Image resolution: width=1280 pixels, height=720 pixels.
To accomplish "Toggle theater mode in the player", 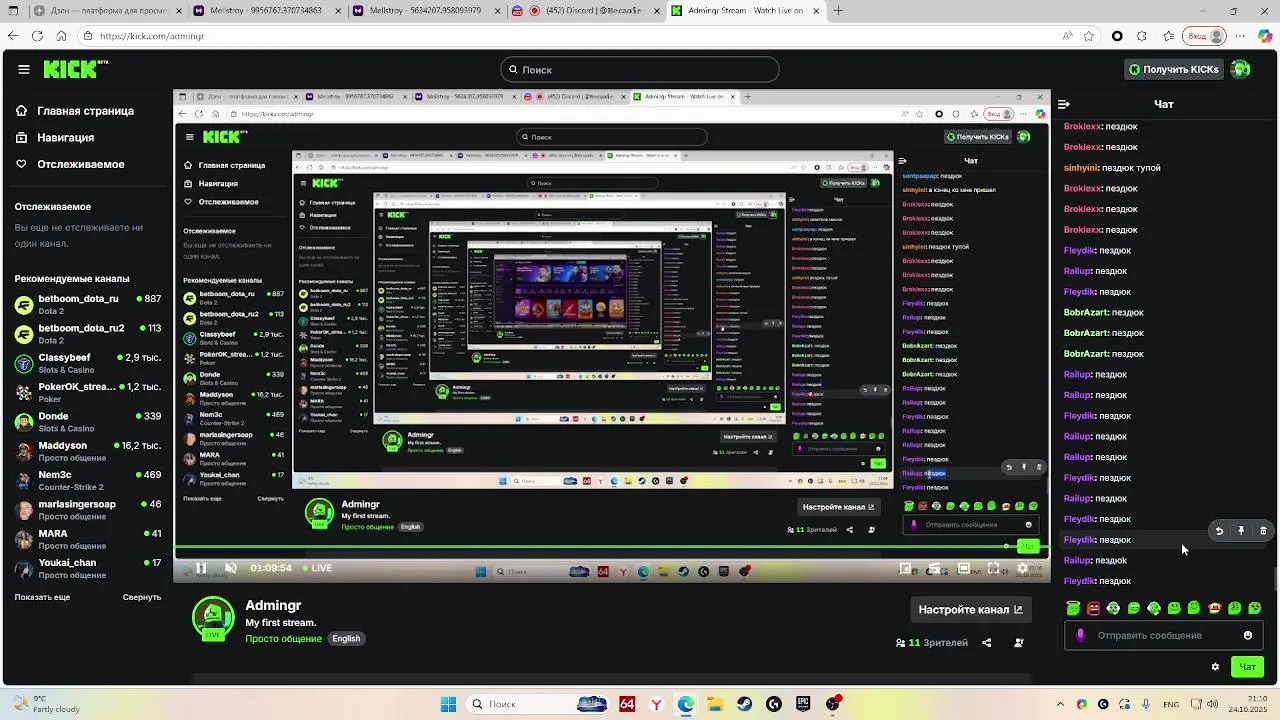I will point(964,568).
